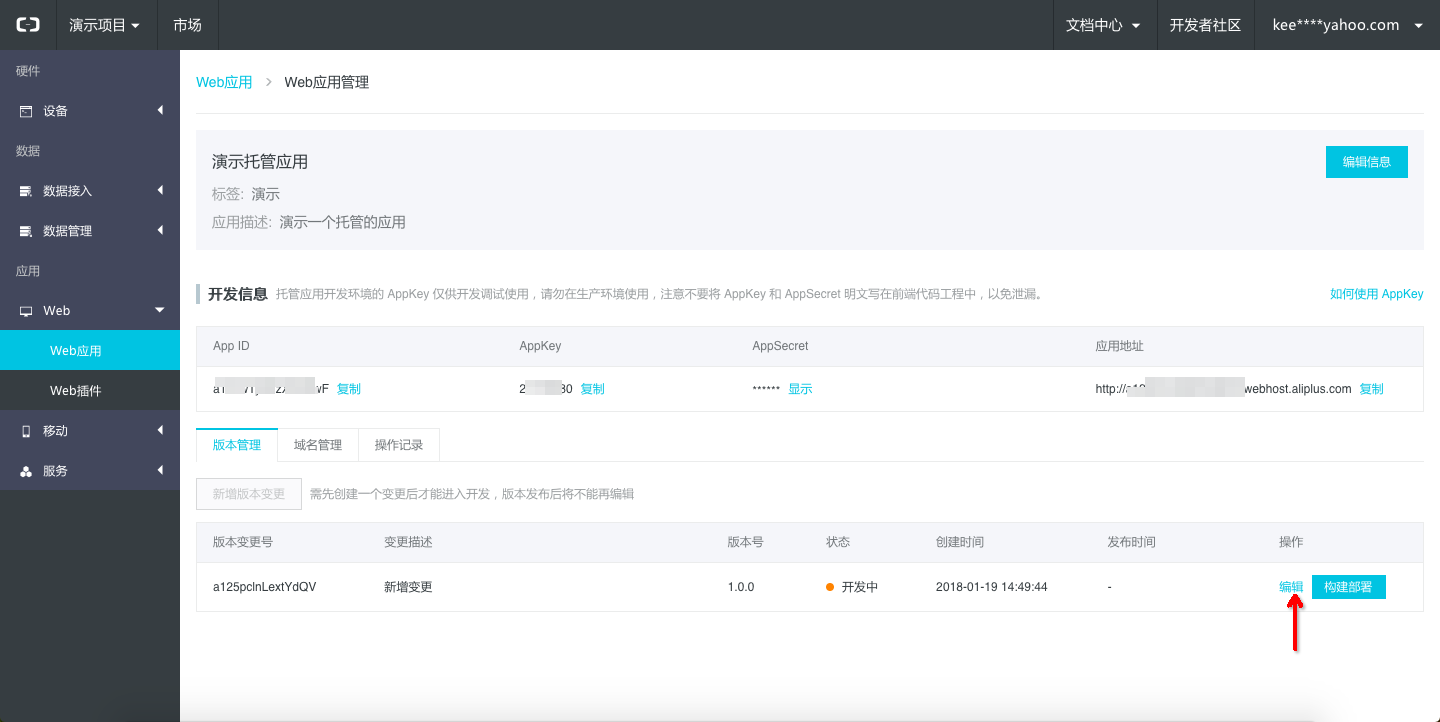The image size is (1440, 722).
Task: Click the 新增版本变更 button
Action: pos(249,494)
